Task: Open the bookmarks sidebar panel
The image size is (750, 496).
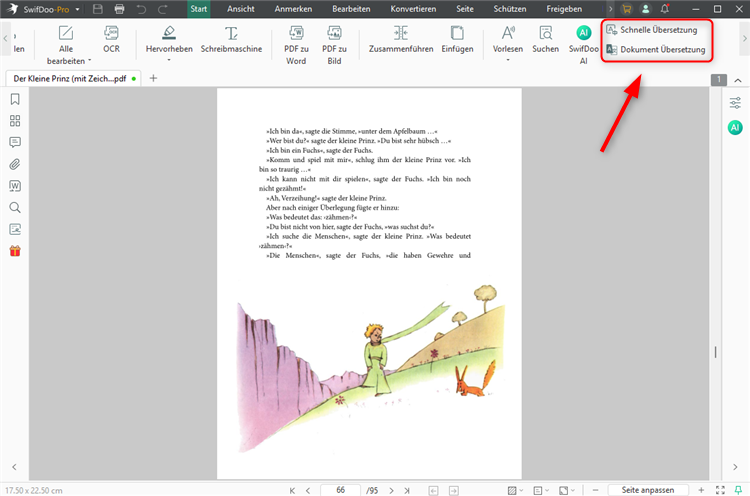Action: click(x=15, y=99)
